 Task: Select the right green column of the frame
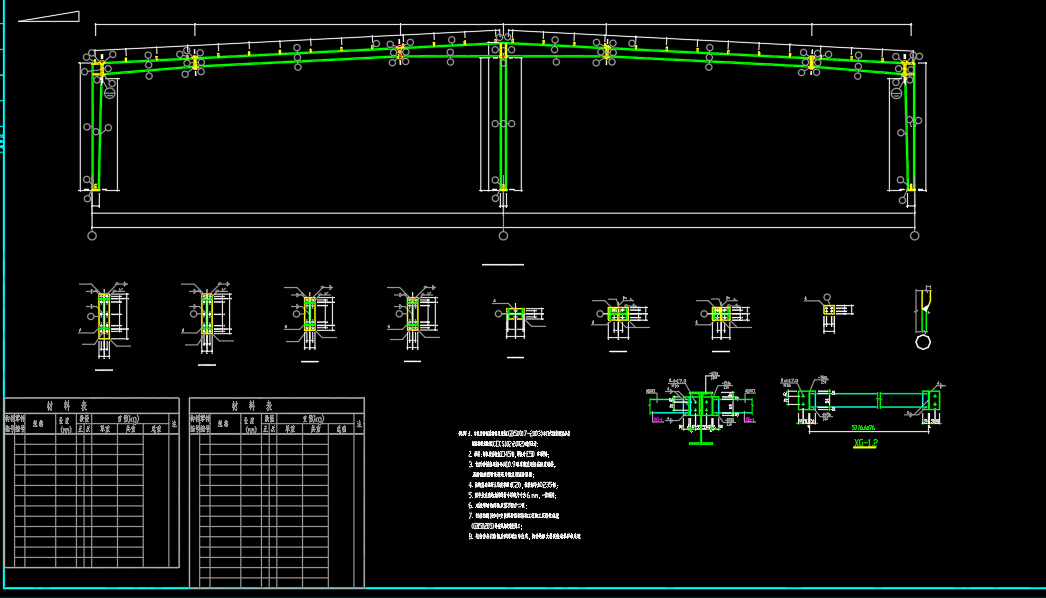click(909, 130)
